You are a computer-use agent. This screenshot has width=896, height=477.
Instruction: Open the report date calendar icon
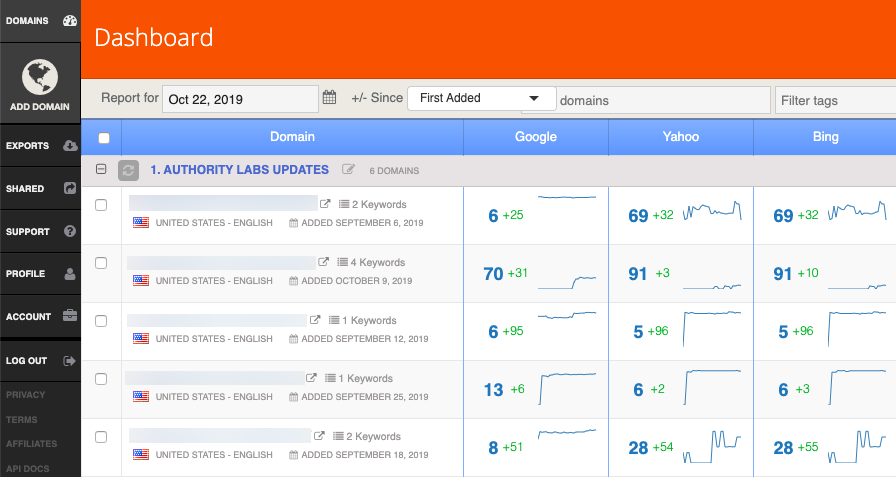click(329, 97)
